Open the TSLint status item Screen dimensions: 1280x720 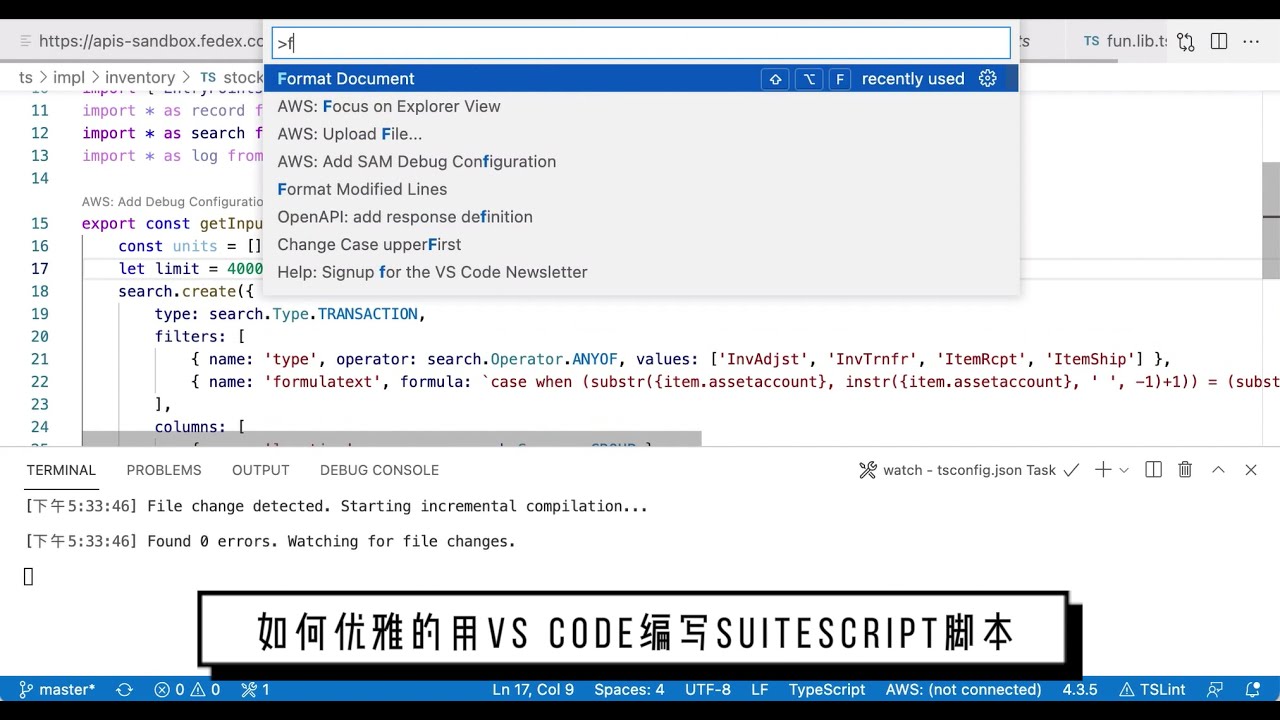click(1153, 689)
